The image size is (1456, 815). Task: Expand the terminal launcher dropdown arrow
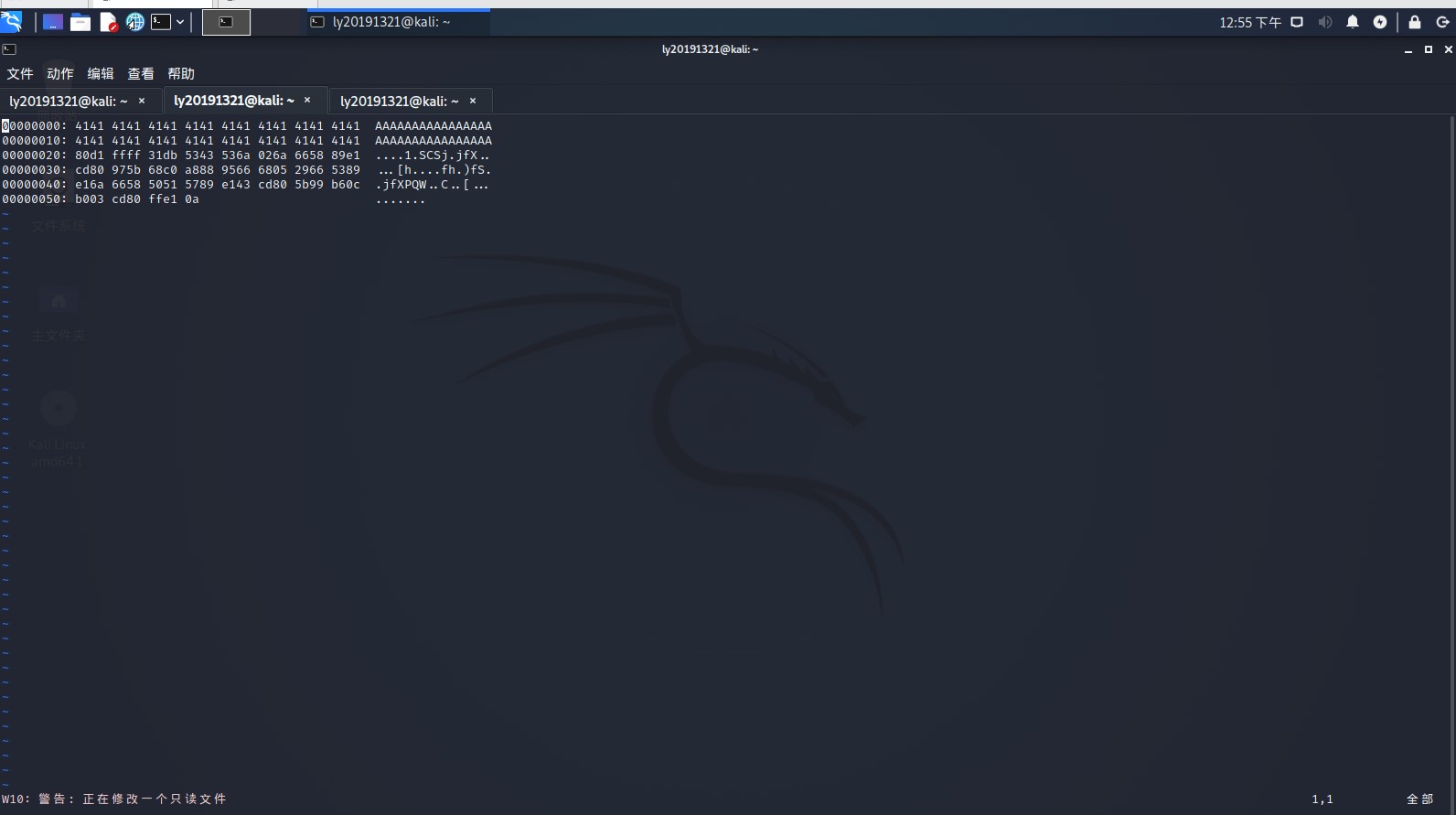180,22
